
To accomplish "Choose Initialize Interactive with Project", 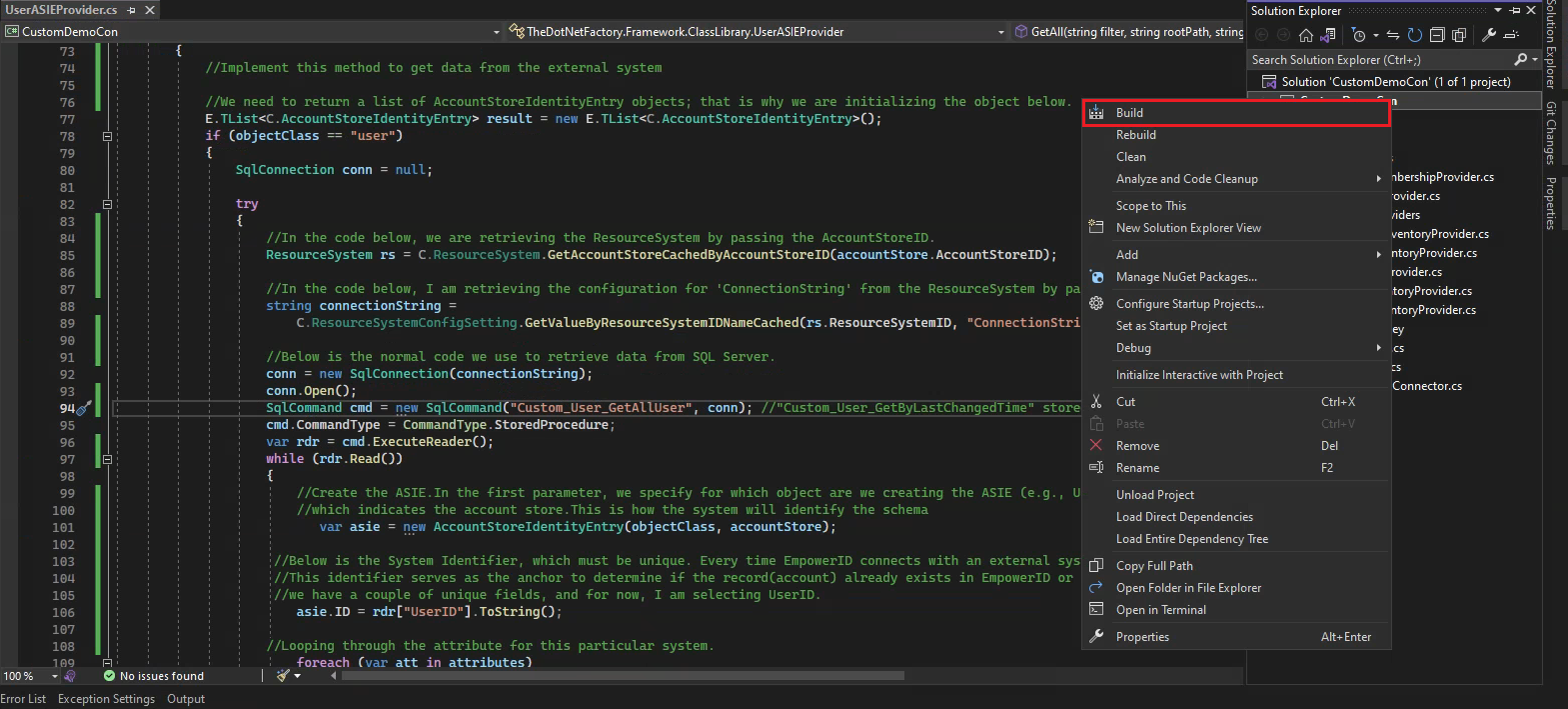I will (1236, 375).
